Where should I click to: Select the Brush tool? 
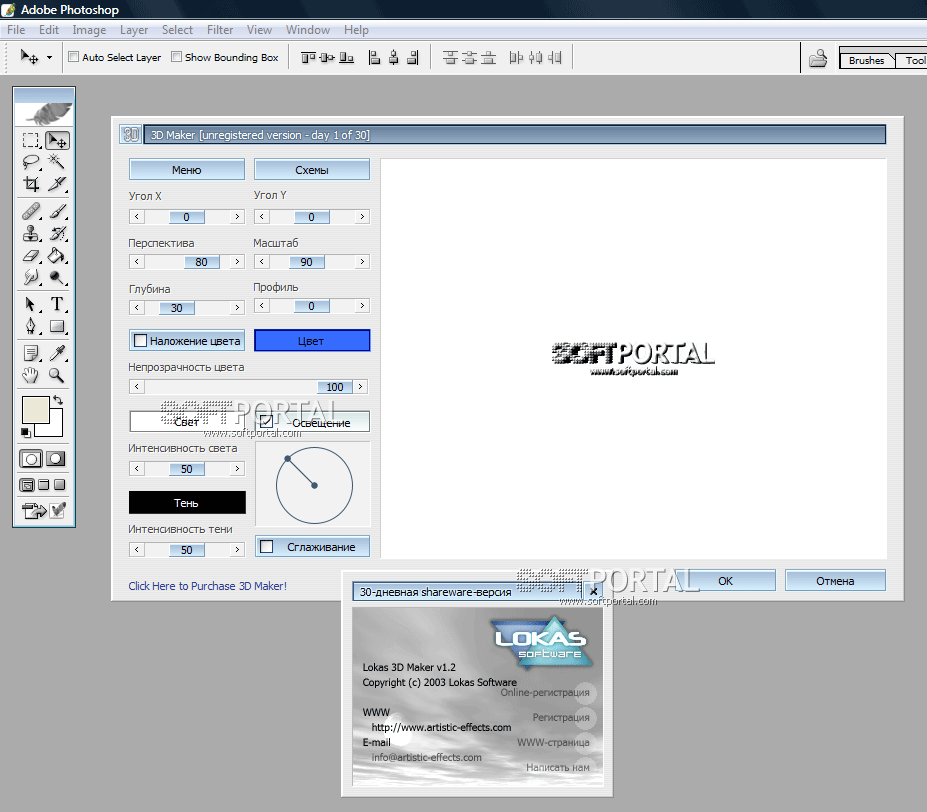[x=57, y=211]
